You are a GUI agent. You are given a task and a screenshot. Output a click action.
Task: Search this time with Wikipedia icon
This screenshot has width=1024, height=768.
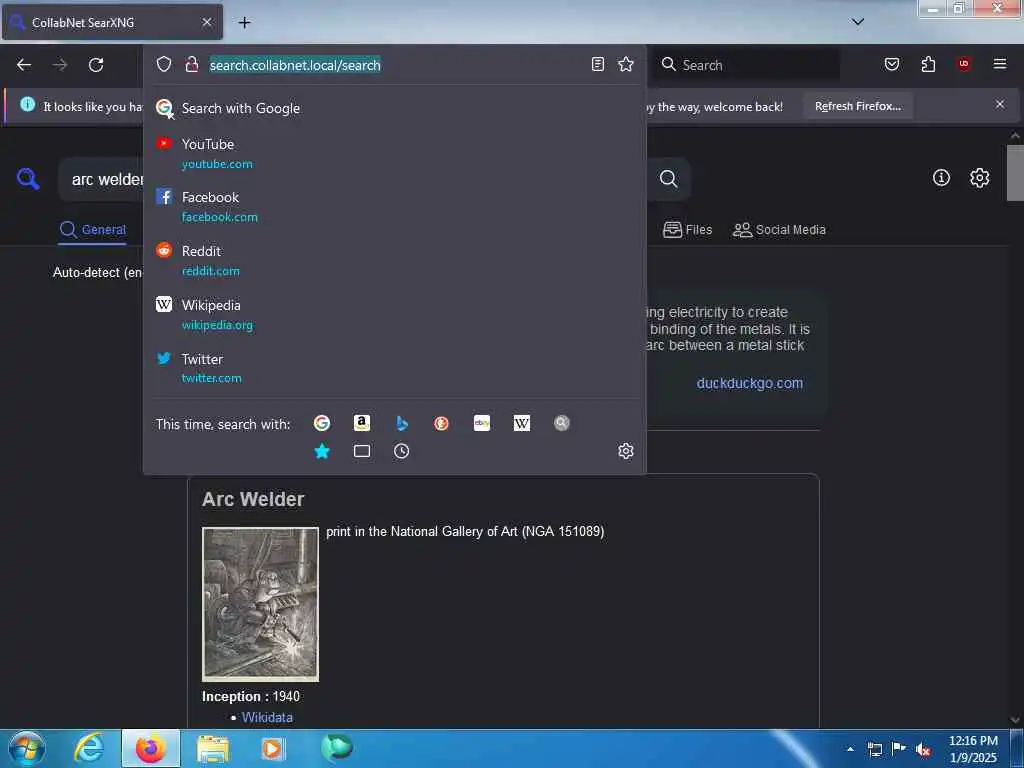(522, 423)
